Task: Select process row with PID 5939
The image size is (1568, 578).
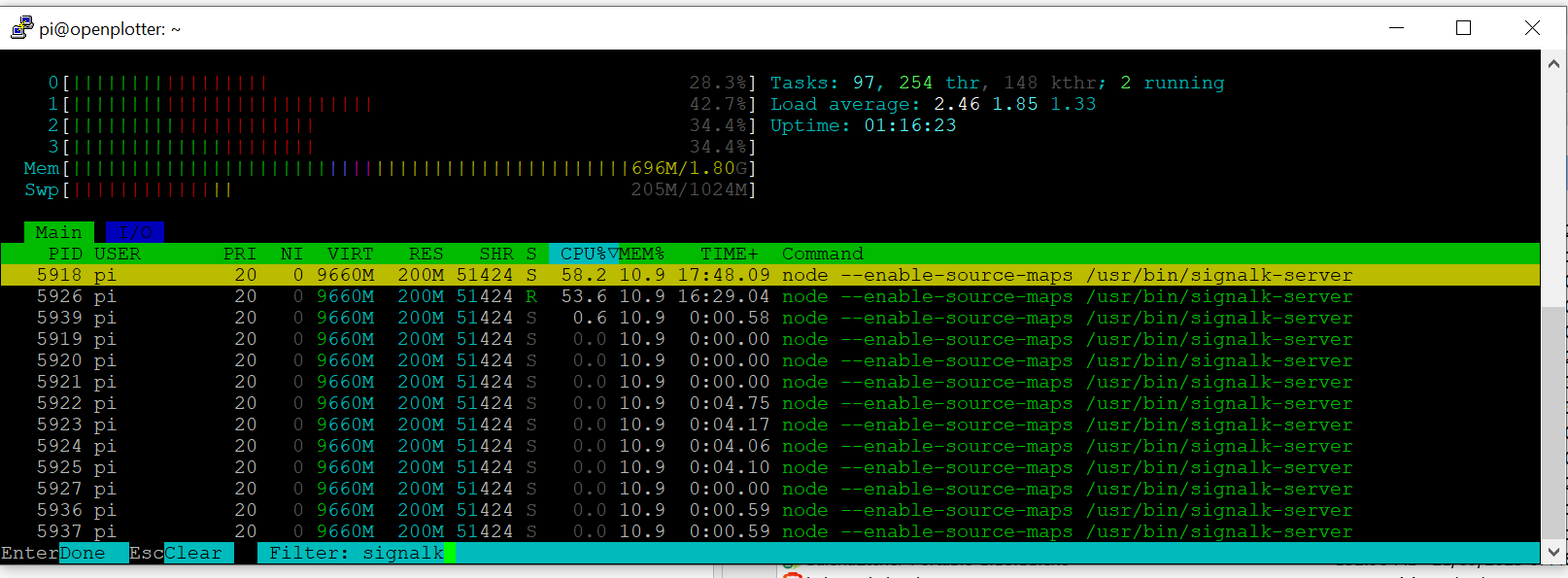Action: click(x=770, y=318)
